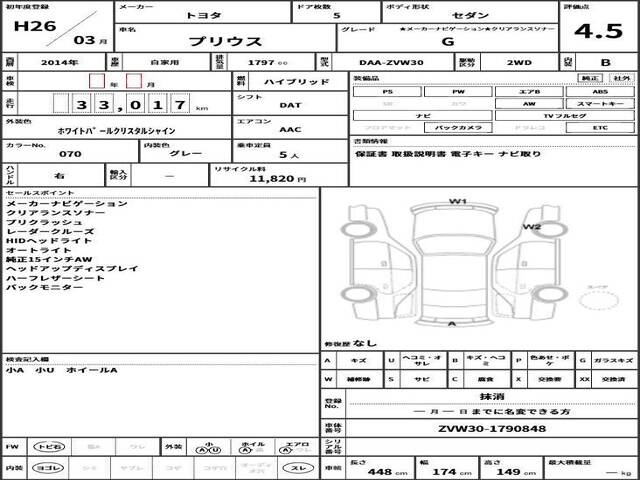This screenshot has height=480, width=640.
Task: Select sales point クリアランスソナー
Action: point(56,213)
